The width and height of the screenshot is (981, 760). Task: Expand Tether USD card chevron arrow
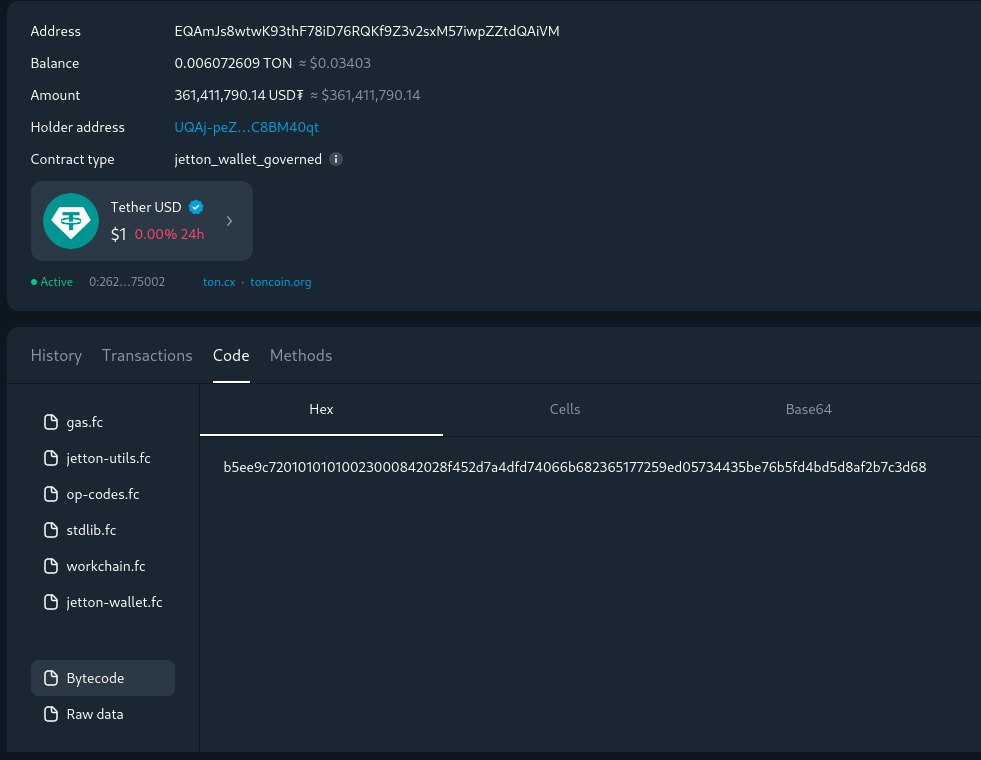(x=229, y=221)
